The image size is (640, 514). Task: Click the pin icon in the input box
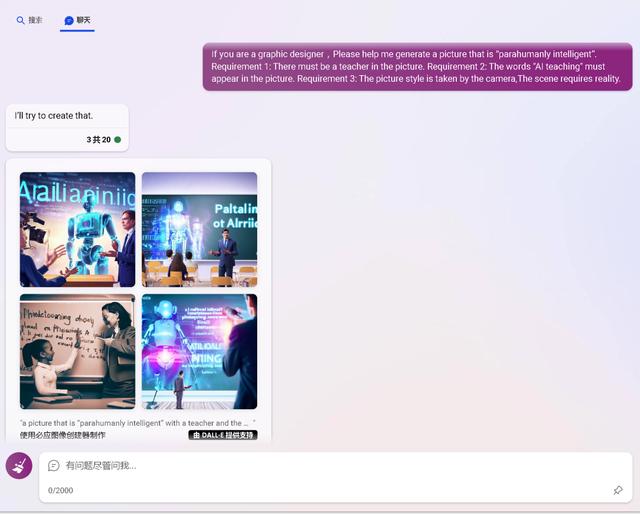click(x=618, y=490)
